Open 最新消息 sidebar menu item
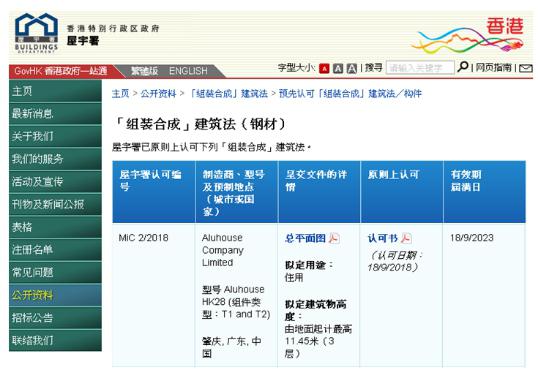Screen dimensions: 538x379 (55, 114)
